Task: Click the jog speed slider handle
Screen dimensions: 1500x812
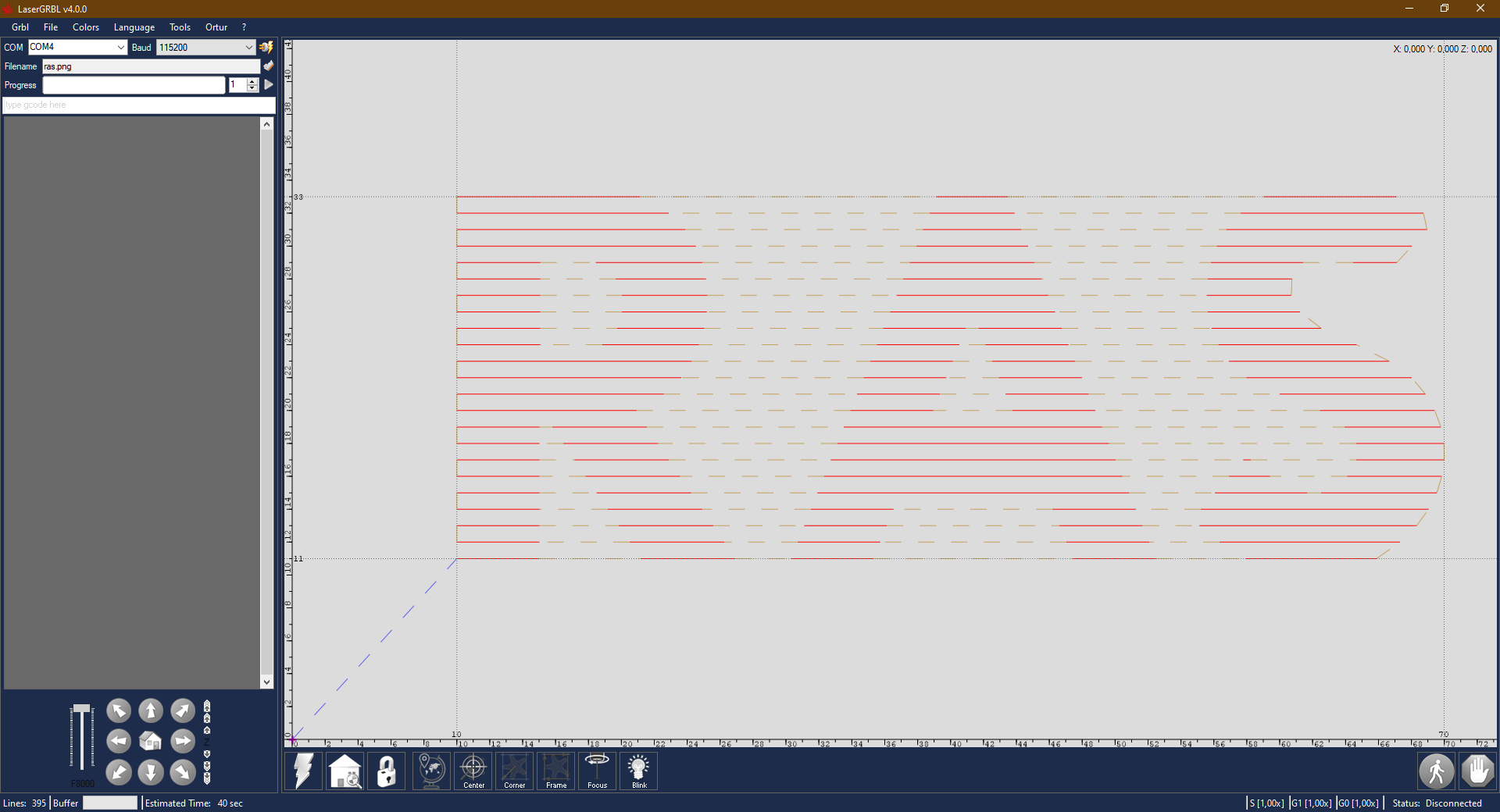Action: coord(82,709)
